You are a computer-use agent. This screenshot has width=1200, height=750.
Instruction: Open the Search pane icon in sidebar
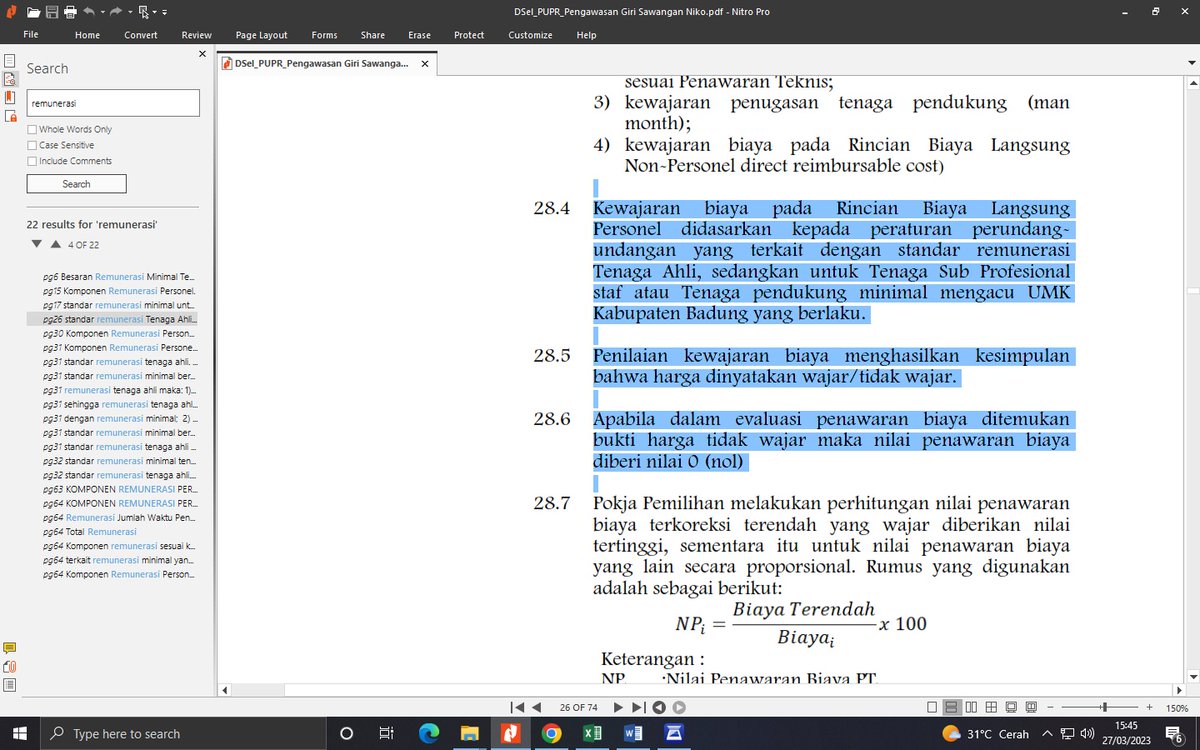pyautogui.click(x=9, y=78)
